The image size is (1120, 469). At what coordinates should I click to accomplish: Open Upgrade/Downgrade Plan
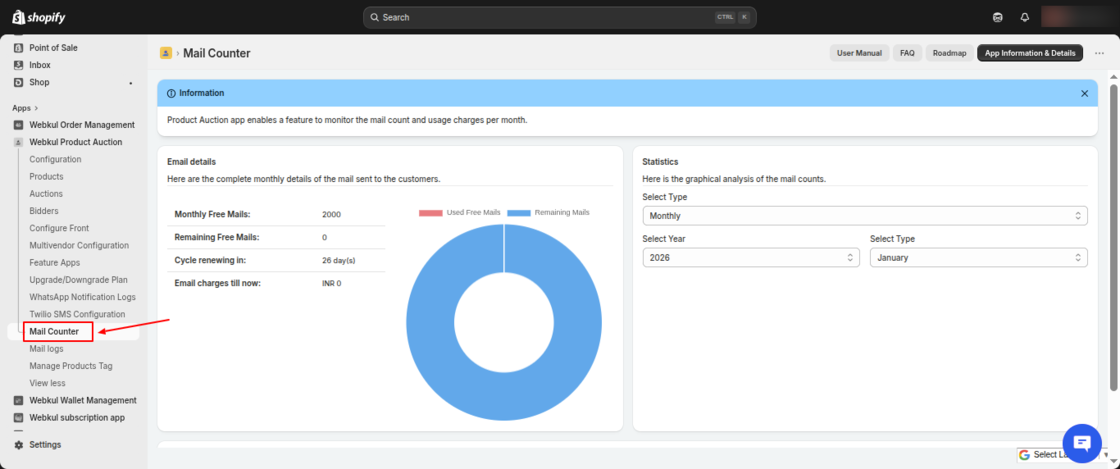click(79, 280)
